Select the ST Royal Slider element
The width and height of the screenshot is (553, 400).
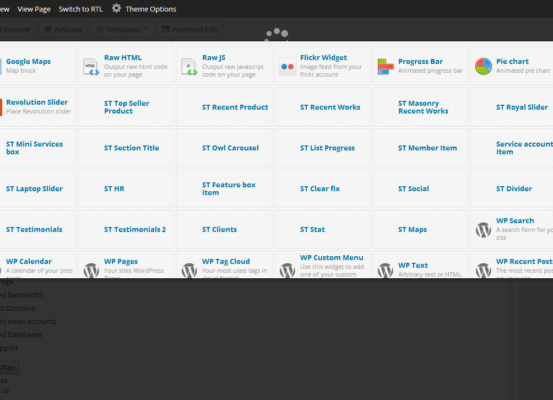(x=512, y=107)
